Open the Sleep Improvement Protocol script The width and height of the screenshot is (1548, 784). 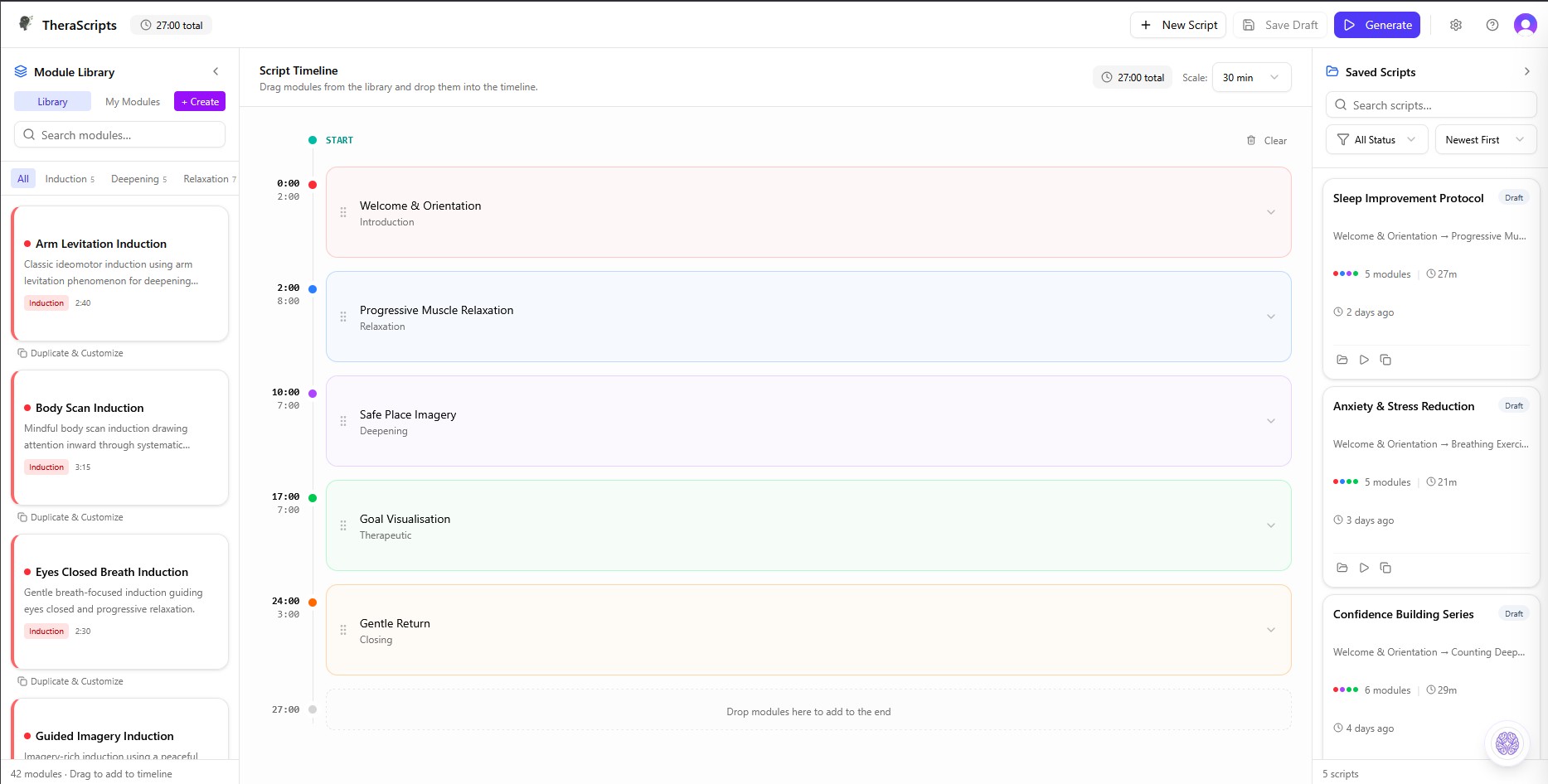click(x=1342, y=360)
